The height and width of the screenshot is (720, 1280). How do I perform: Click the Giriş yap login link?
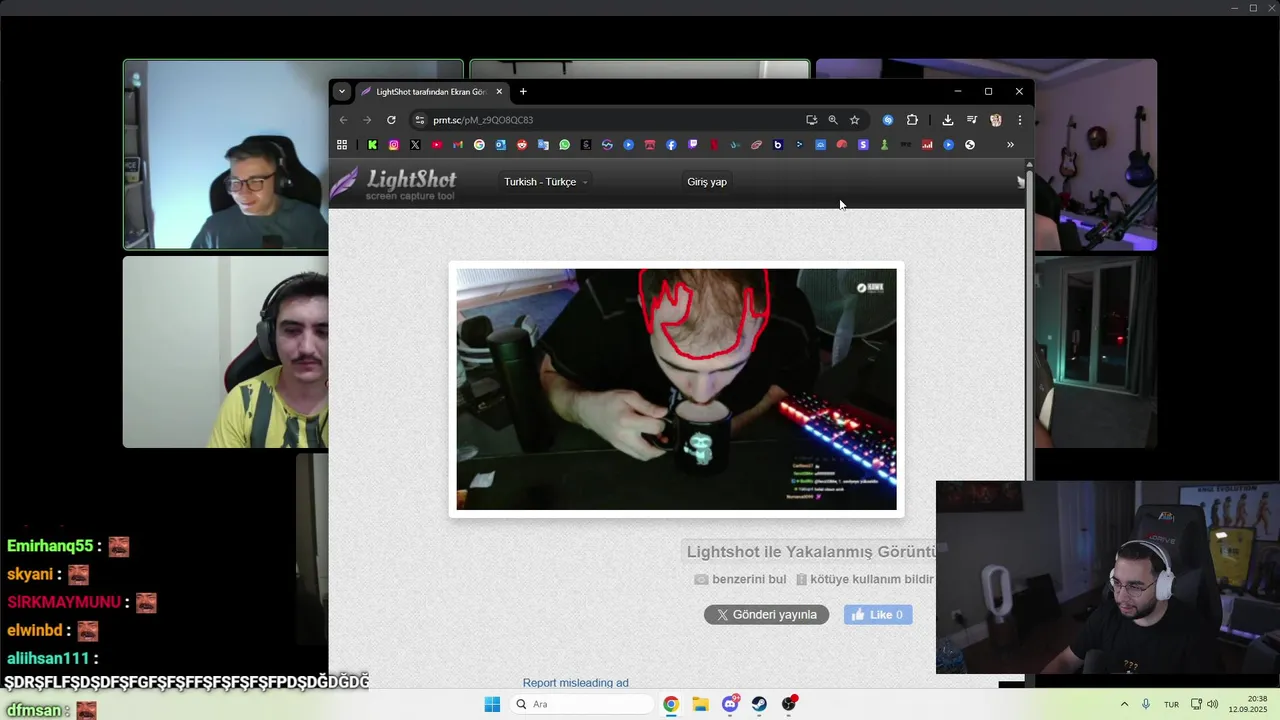tap(707, 182)
